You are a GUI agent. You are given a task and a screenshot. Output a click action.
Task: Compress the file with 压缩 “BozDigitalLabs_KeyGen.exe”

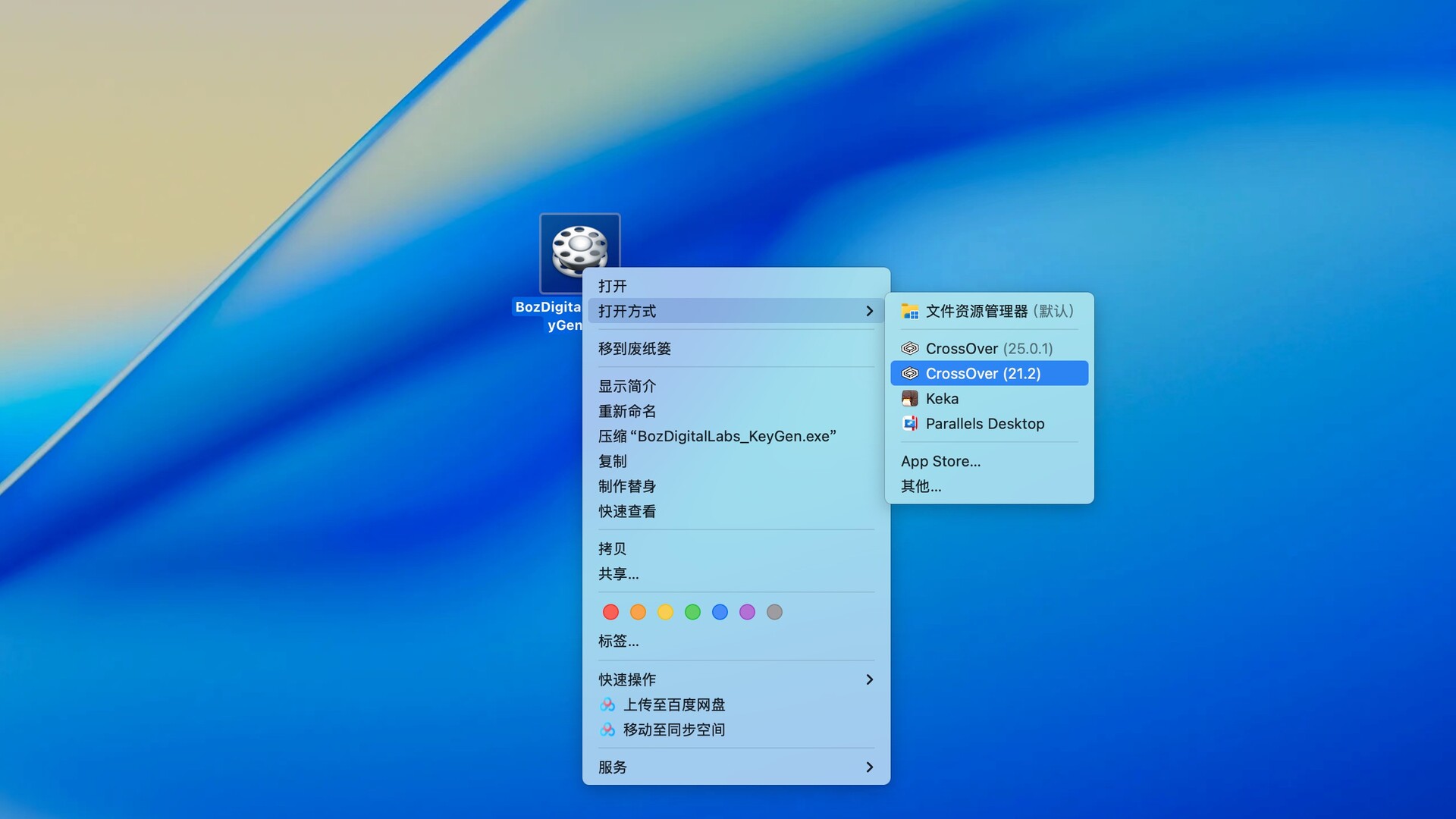736,436
